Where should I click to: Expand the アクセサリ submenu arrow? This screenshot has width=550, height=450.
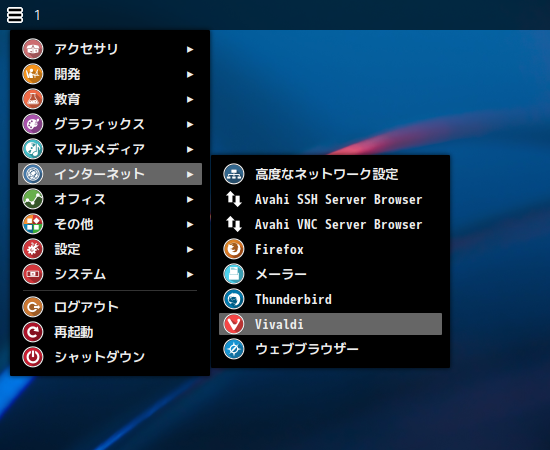pyautogui.click(x=190, y=49)
